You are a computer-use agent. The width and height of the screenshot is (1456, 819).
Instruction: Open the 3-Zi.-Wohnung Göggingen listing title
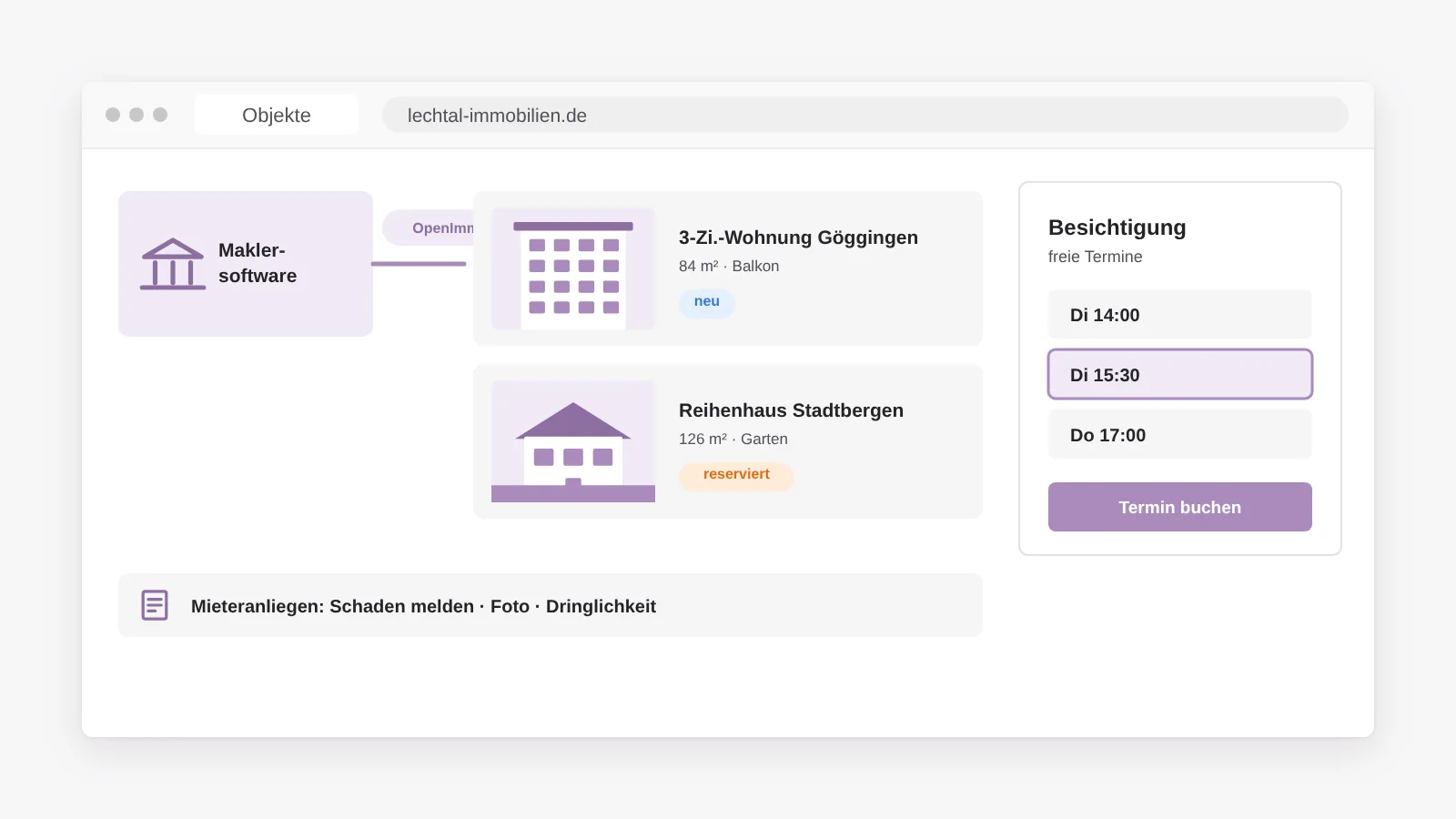[798, 238]
